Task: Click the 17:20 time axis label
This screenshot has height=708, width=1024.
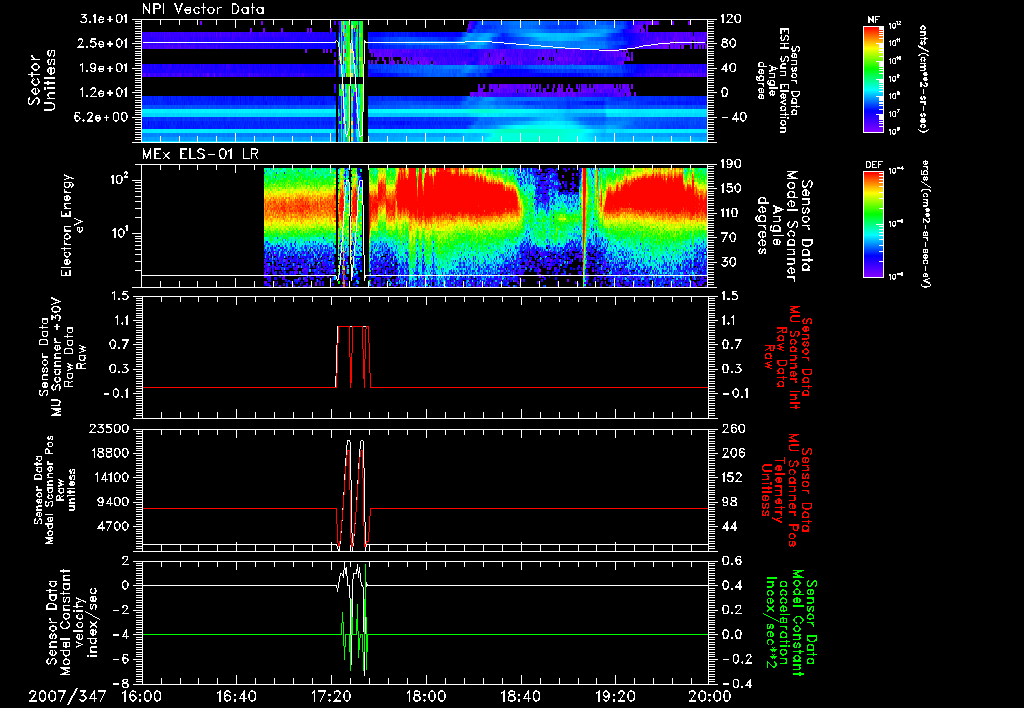Action: coord(332,696)
